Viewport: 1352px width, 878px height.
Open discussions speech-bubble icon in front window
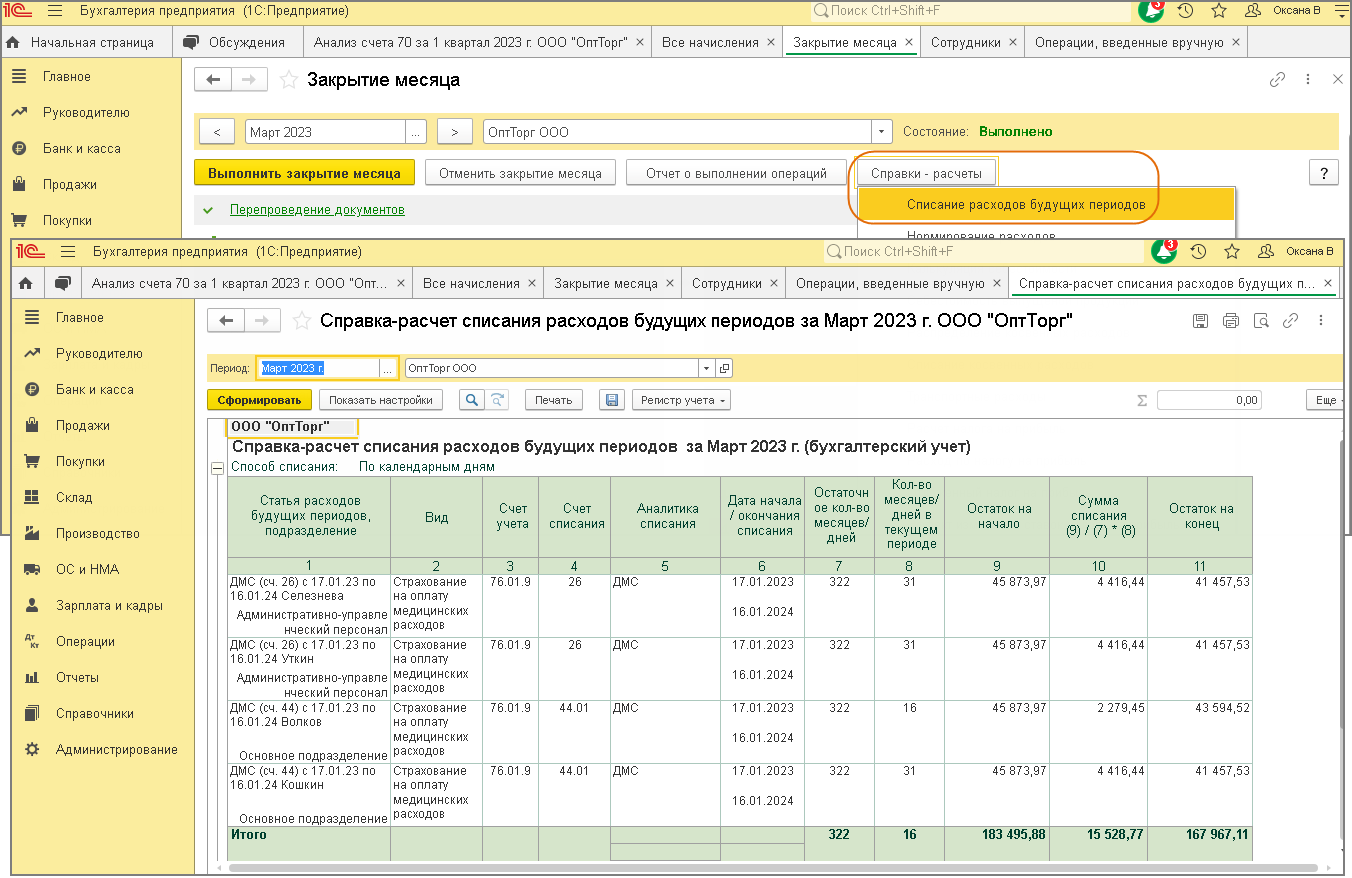point(62,284)
